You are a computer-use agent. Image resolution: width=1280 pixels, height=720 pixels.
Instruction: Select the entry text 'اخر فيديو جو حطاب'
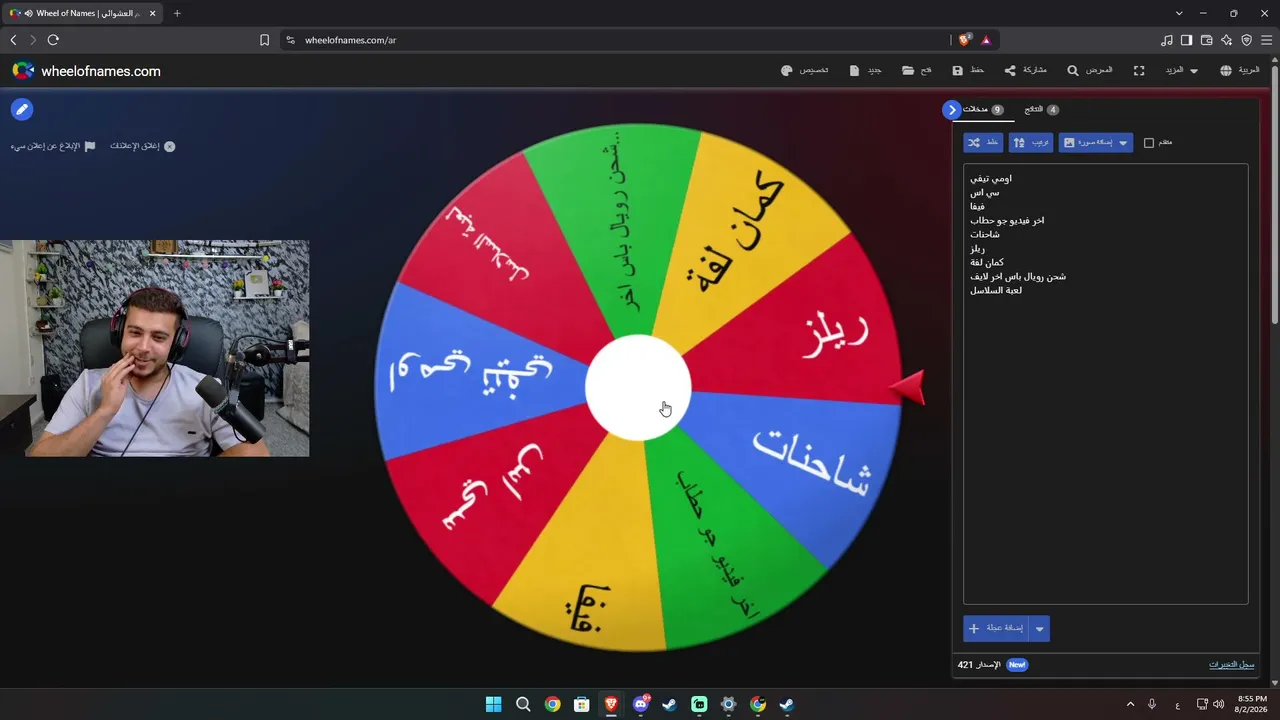(x=1007, y=221)
